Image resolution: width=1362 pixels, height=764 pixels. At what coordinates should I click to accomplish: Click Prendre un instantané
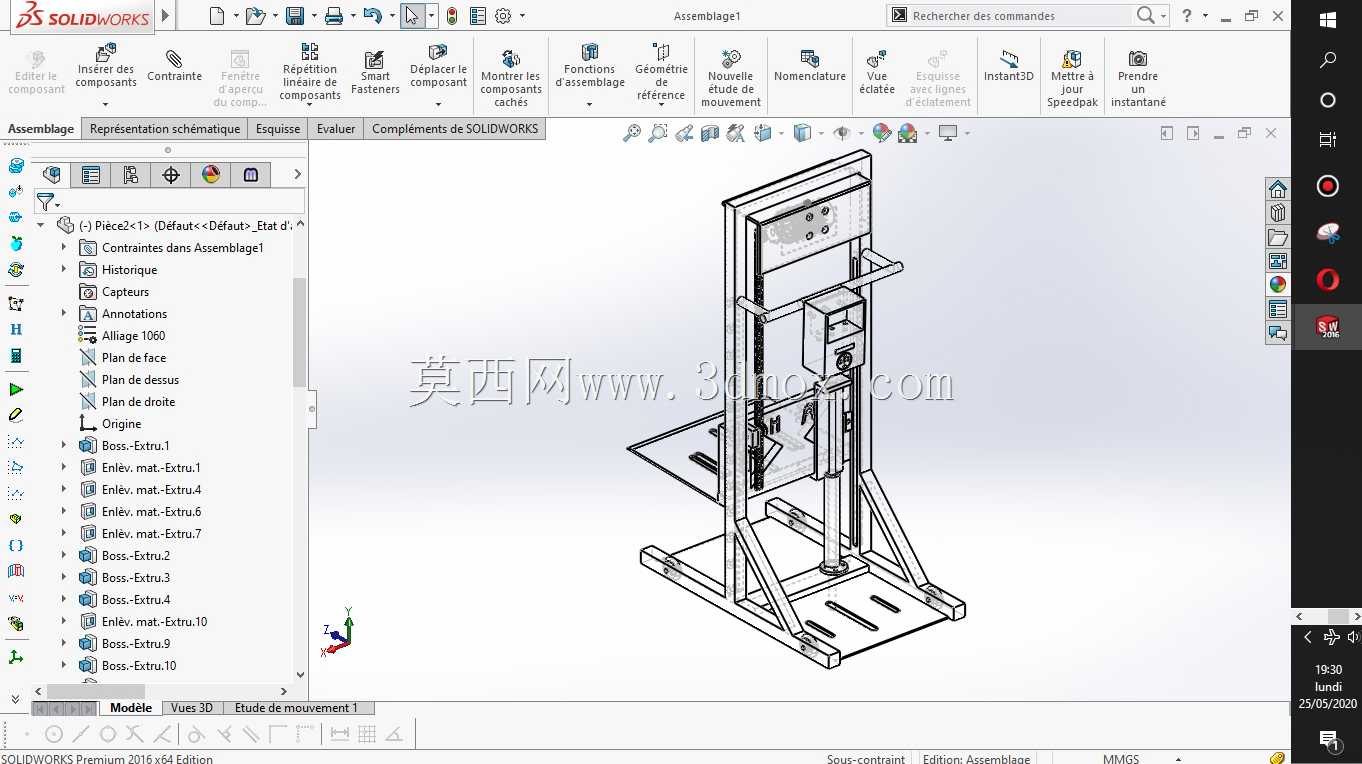point(1138,79)
